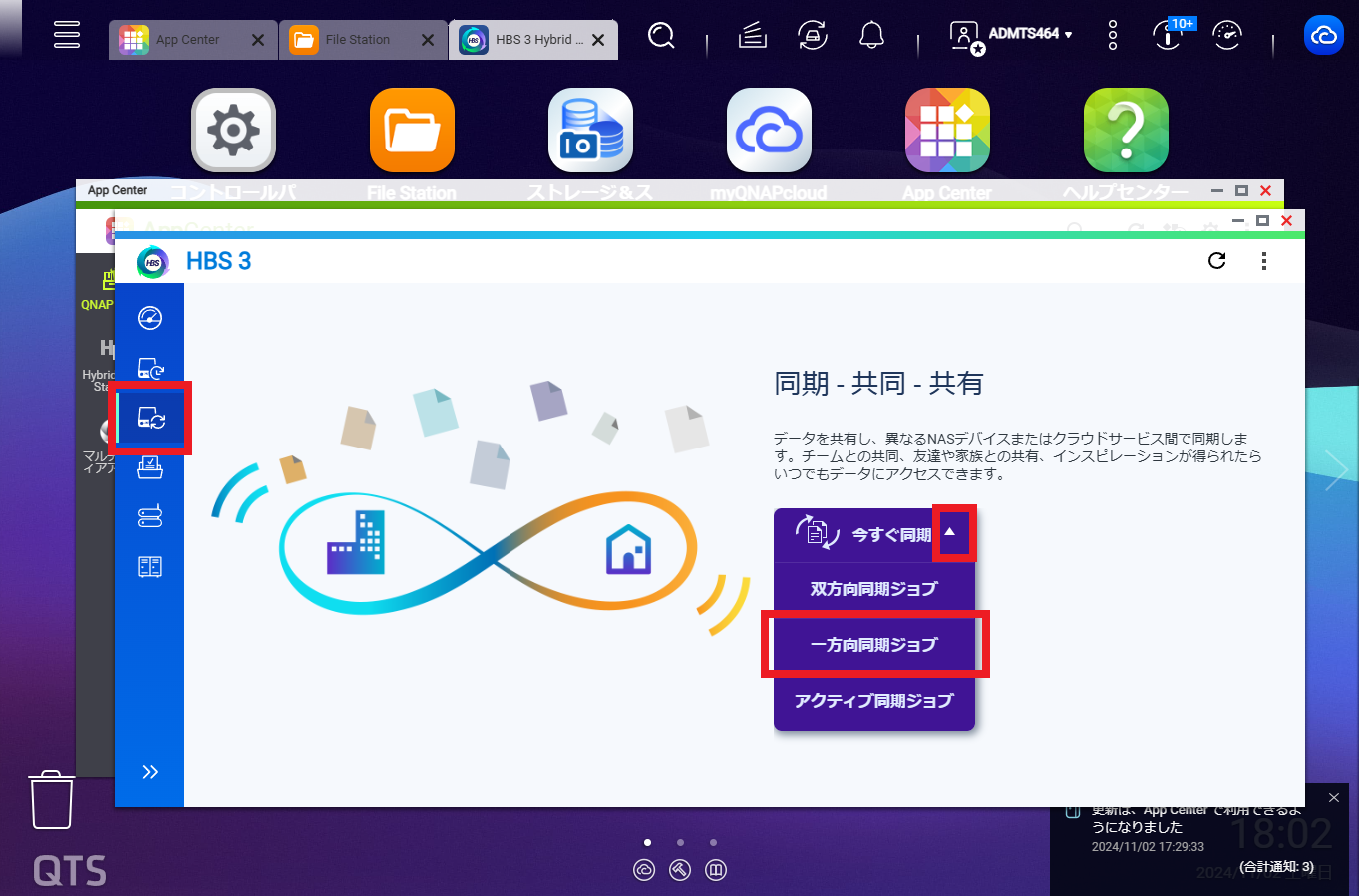Viewport: 1359px width, 896px height.
Task: Click the HBS 3 refresh icon
Action: pos(1217,261)
